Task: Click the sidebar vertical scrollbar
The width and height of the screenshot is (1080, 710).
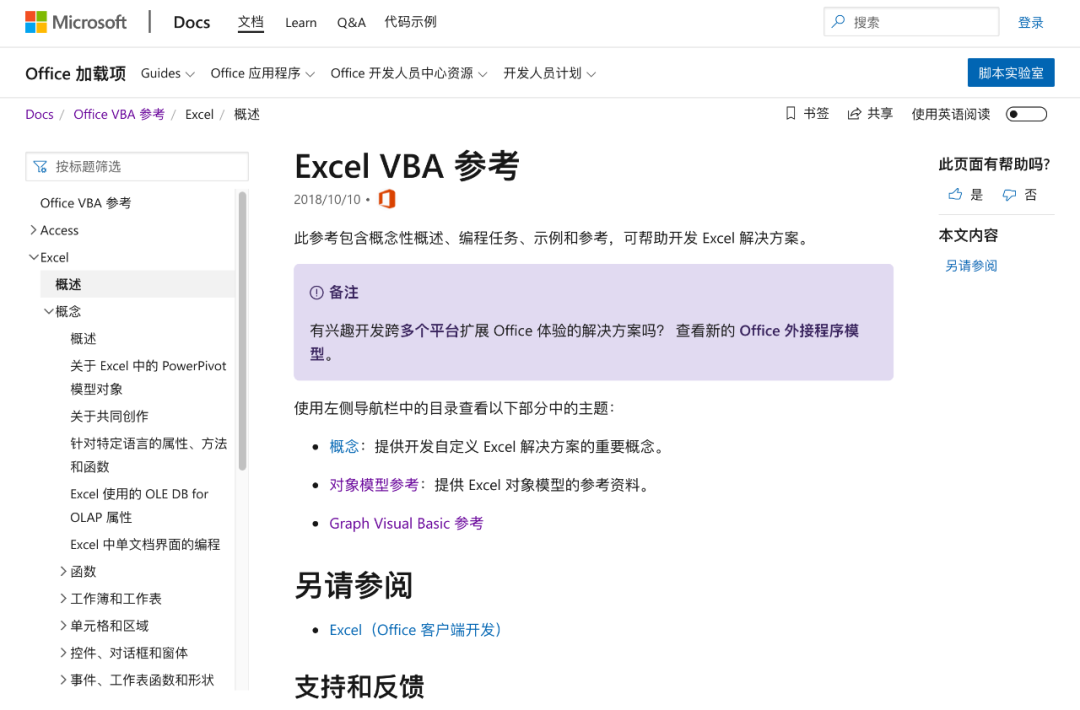Action: 242,331
